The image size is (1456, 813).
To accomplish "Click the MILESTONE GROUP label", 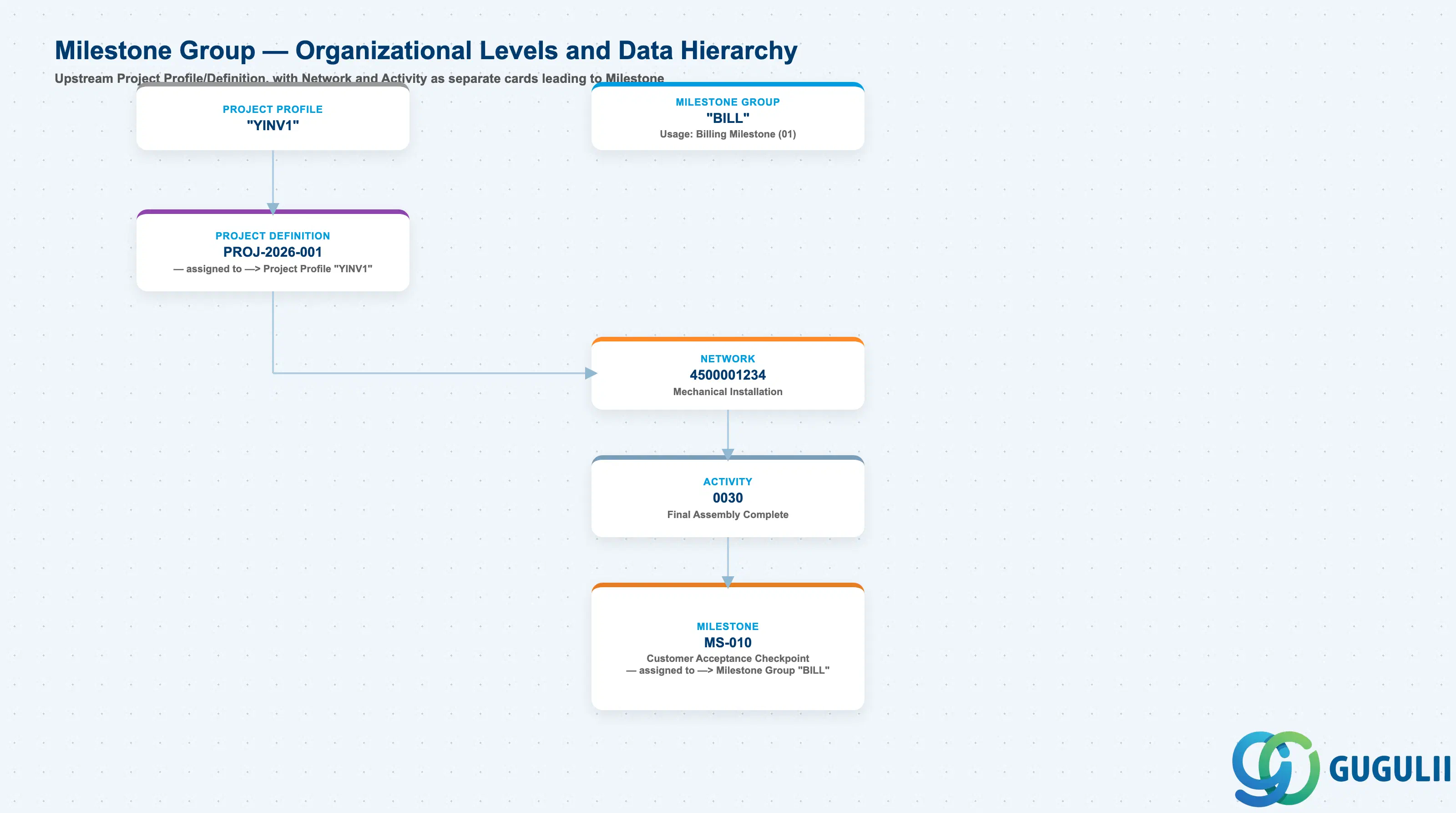I will click(728, 102).
